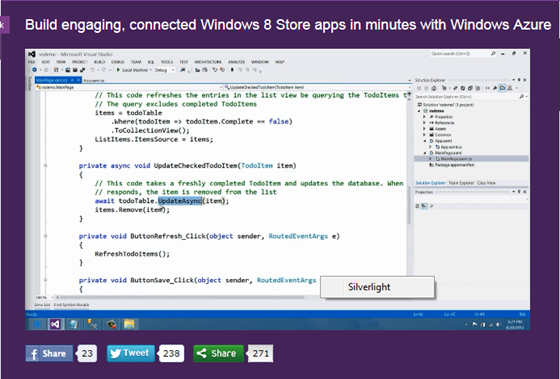Click the Undo toolbar icon
This screenshot has width=560, height=379.
click(92, 70)
